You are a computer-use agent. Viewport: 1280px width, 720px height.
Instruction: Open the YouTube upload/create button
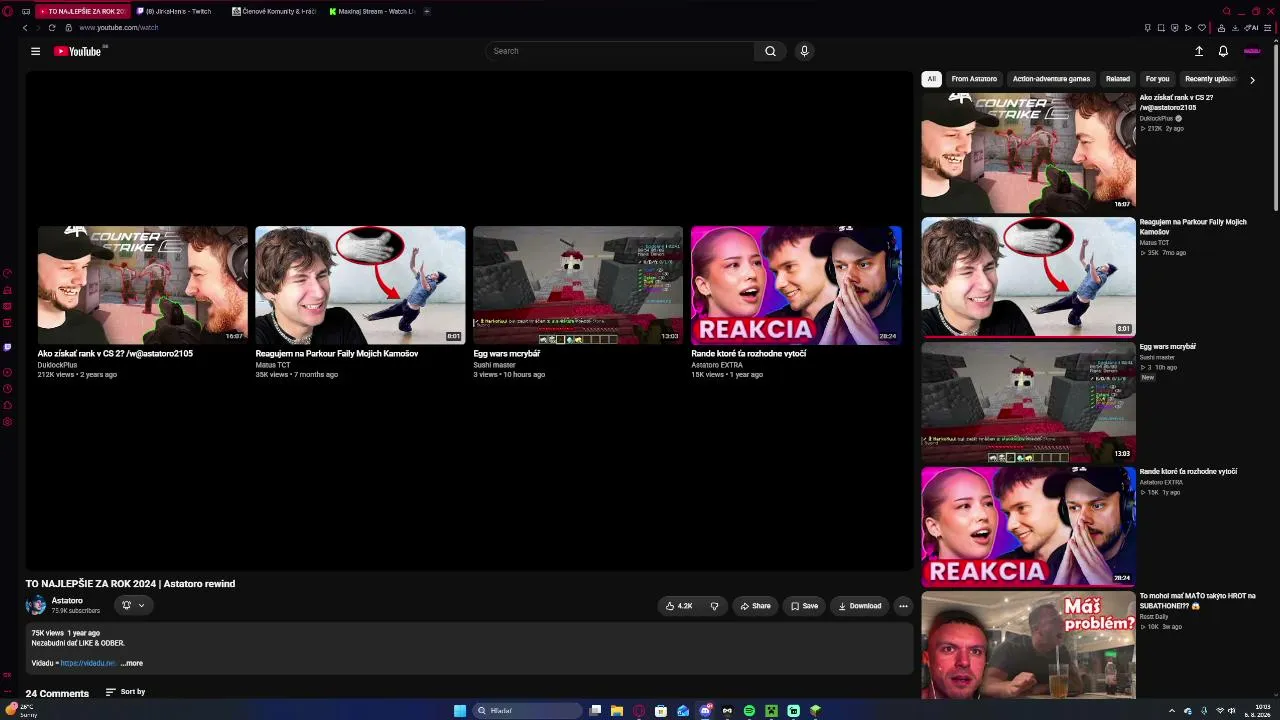pos(1199,51)
